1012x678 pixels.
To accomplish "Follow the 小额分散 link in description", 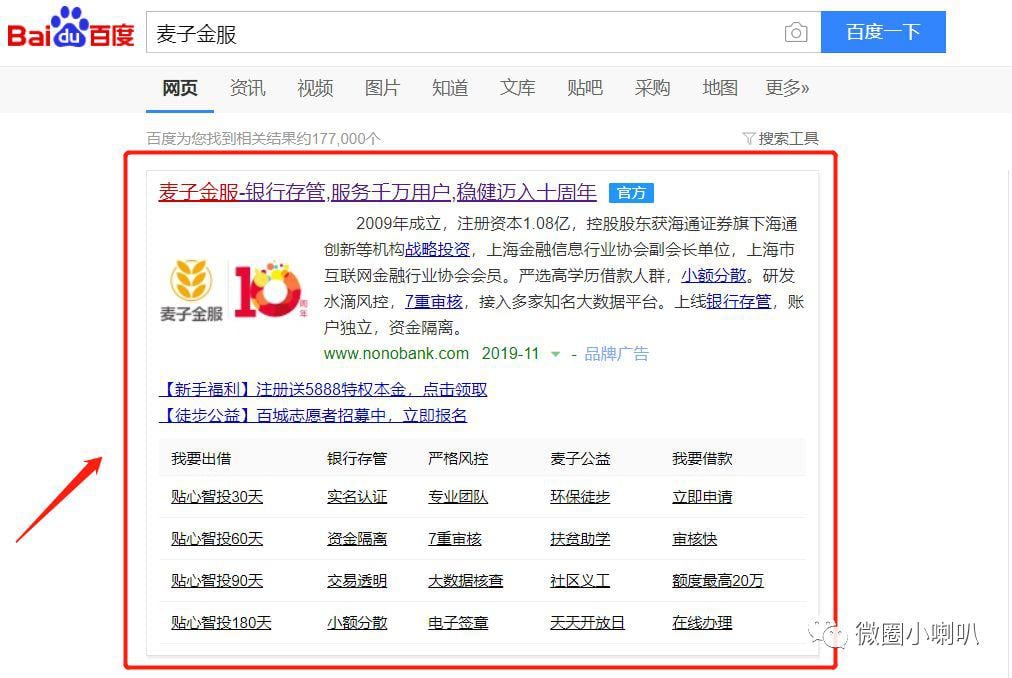I will click(713, 276).
